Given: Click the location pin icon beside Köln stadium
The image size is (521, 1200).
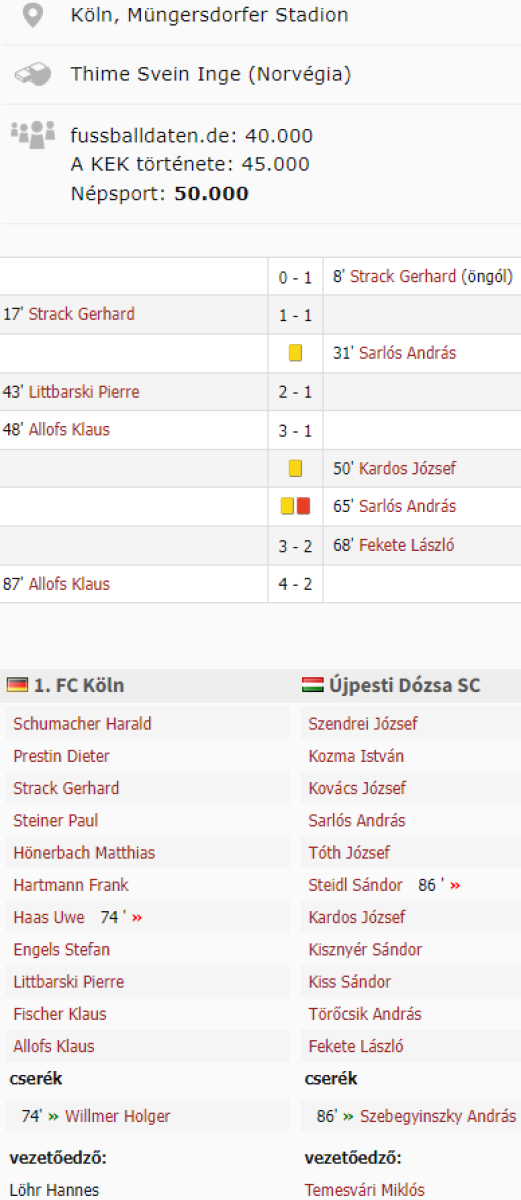Looking at the screenshot, I should tap(34, 15).
